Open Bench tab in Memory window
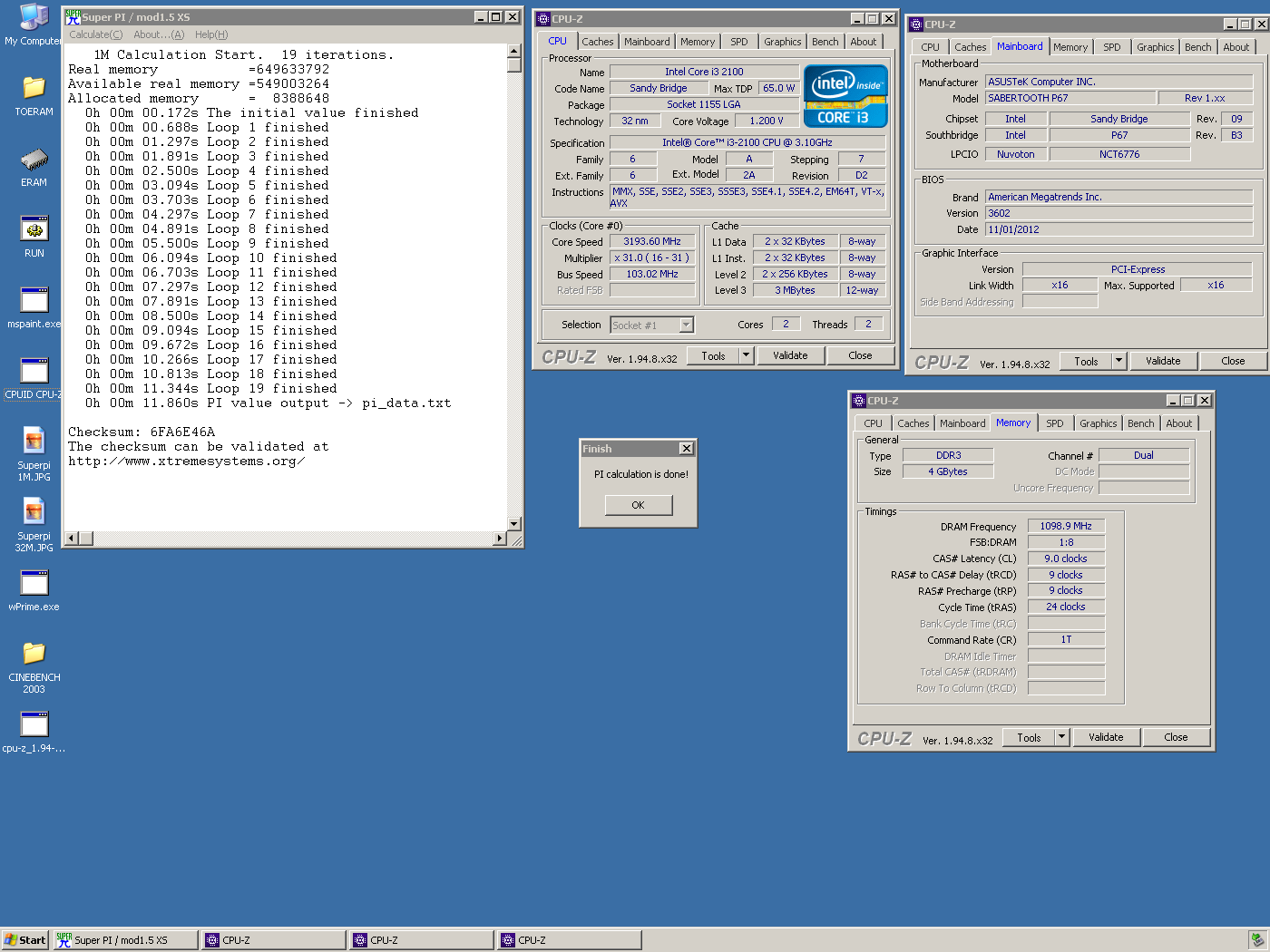Image resolution: width=1270 pixels, height=952 pixels. pos(1141,423)
